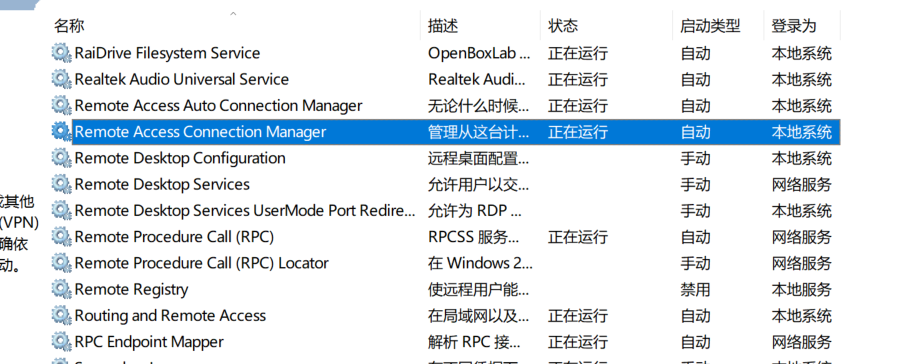This screenshot has width=905, height=364.
Task: Click gear icon for Remote Registry
Action: pyautogui.click(x=61, y=289)
